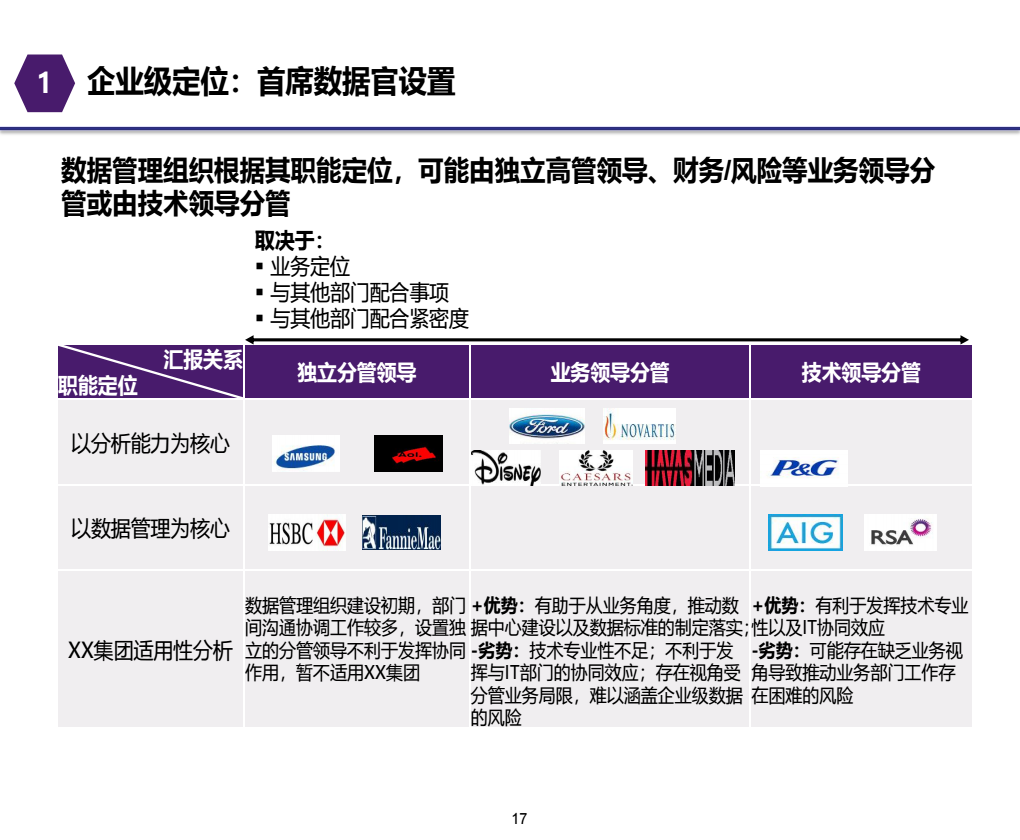The width and height of the screenshot is (1020, 840).
Task: Select the Fannie Mae logo
Action: (401, 533)
